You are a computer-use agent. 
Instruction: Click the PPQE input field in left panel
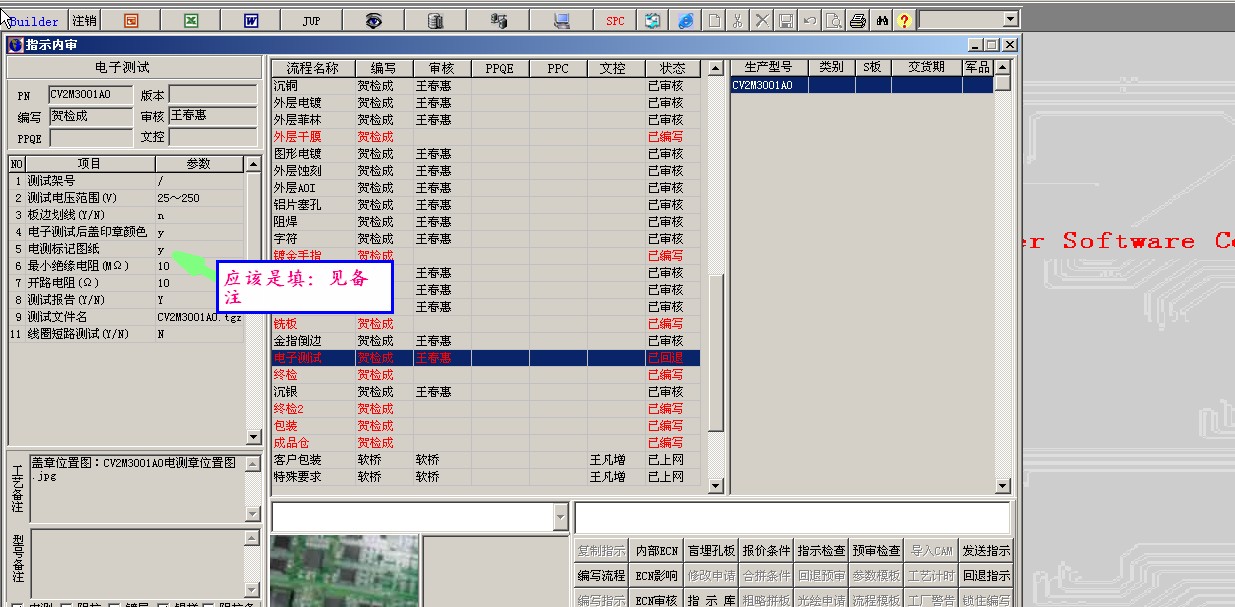(x=91, y=138)
